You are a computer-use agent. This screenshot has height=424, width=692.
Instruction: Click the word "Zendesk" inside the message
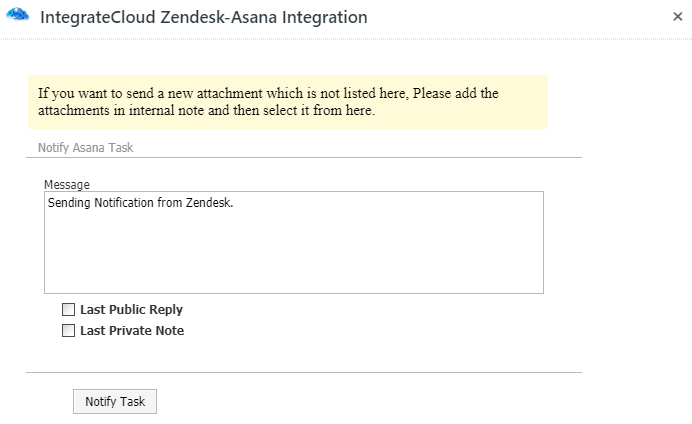tap(208, 203)
